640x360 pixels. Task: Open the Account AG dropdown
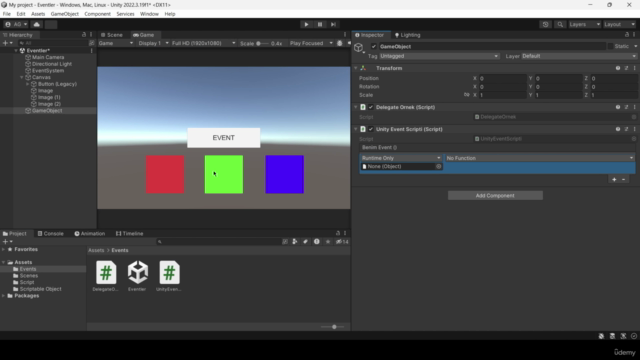16,24
